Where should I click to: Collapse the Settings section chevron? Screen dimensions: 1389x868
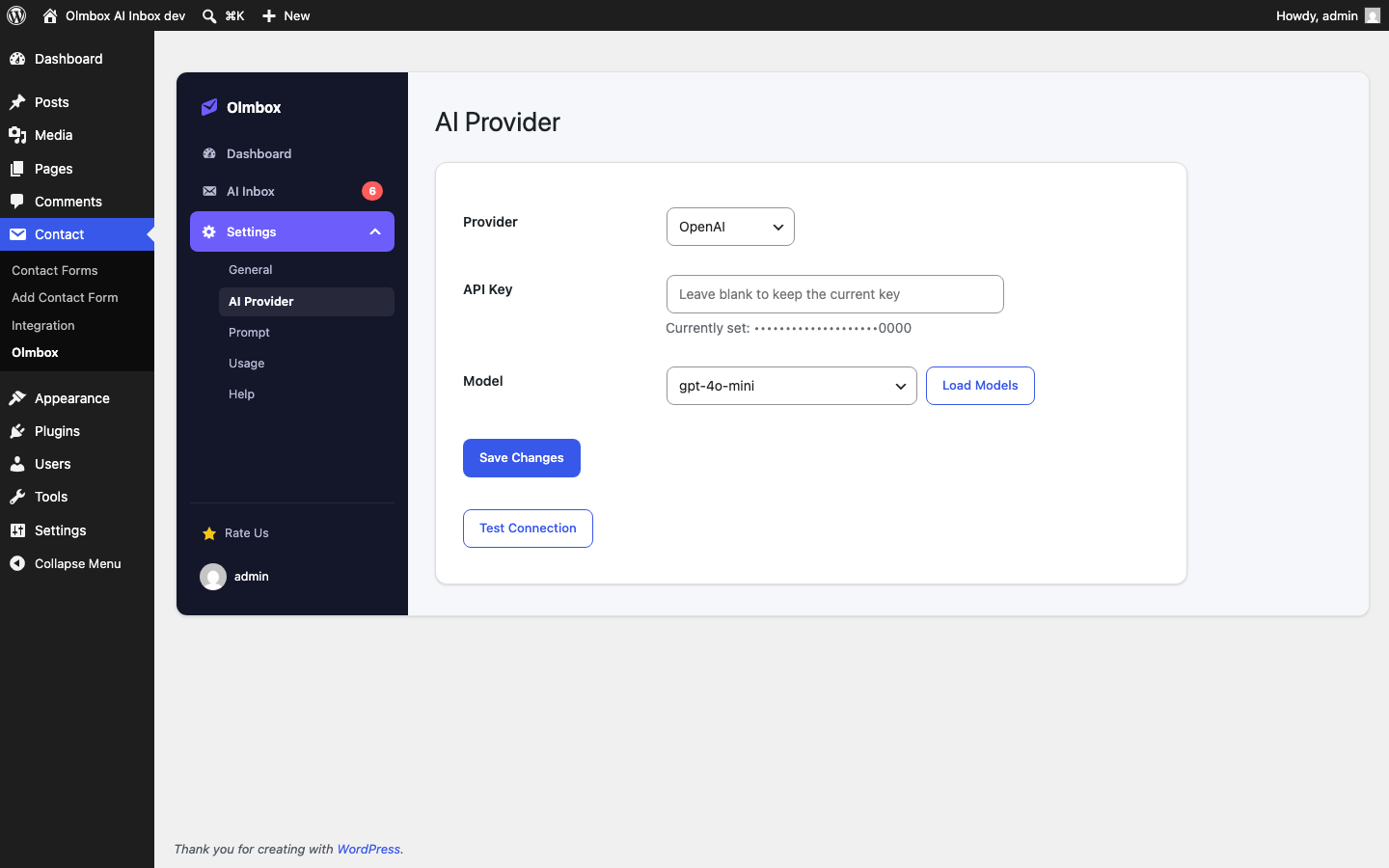375,231
